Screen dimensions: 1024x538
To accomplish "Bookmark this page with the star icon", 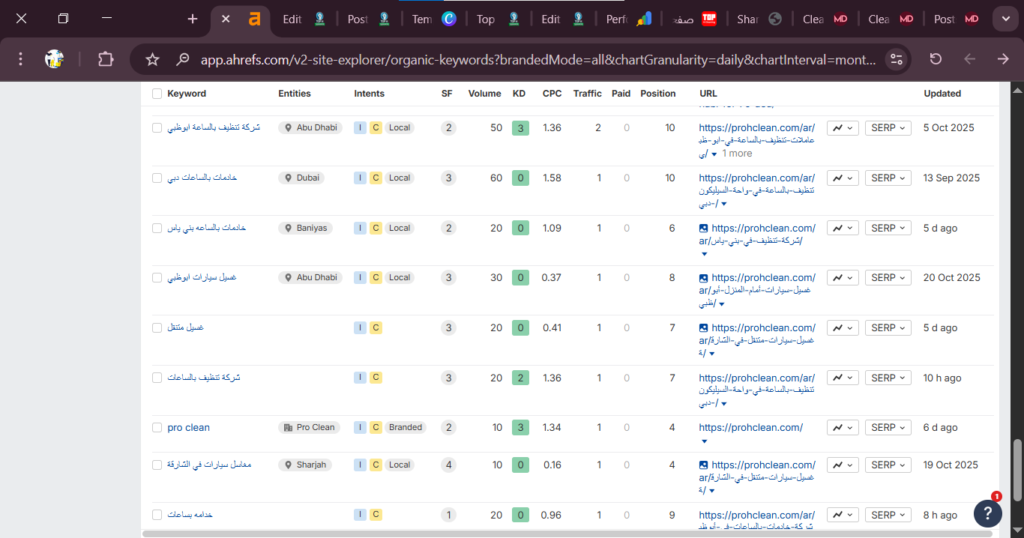I will pyautogui.click(x=153, y=59).
